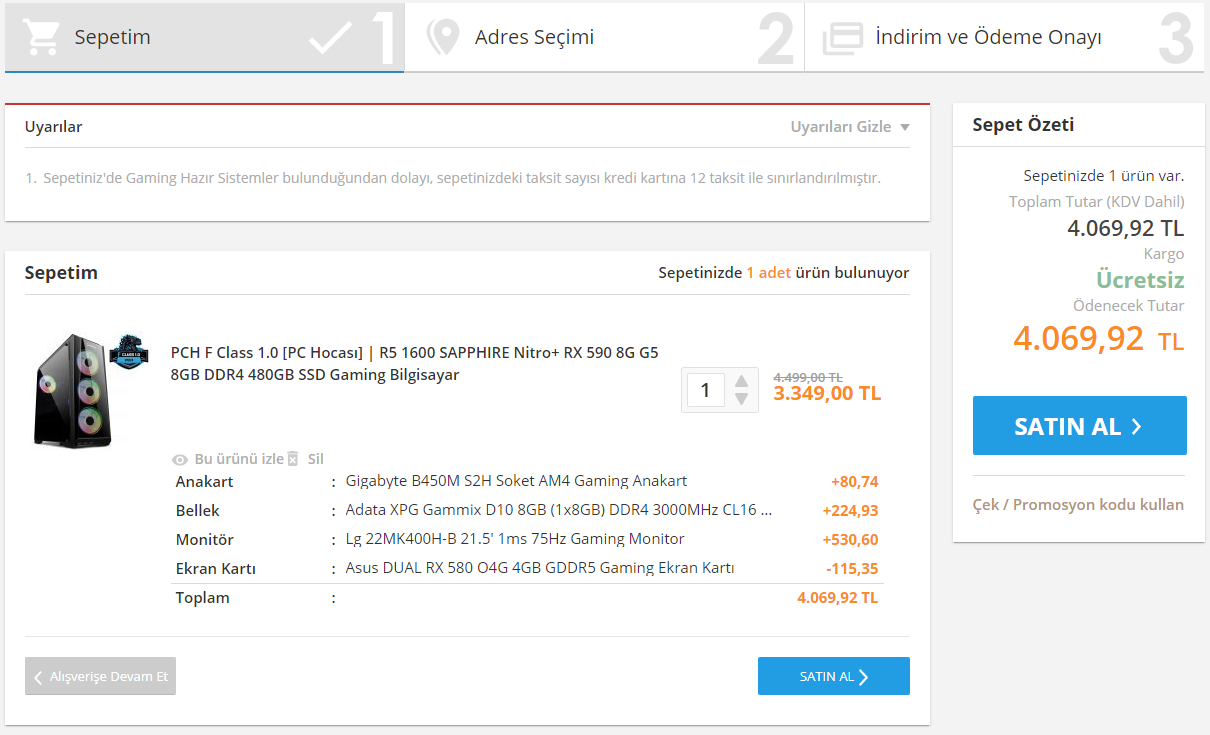Image resolution: width=1210 pixels, height=735 pixels.
Task: Click the Sepet Özeti heading
Action: 1023,125
